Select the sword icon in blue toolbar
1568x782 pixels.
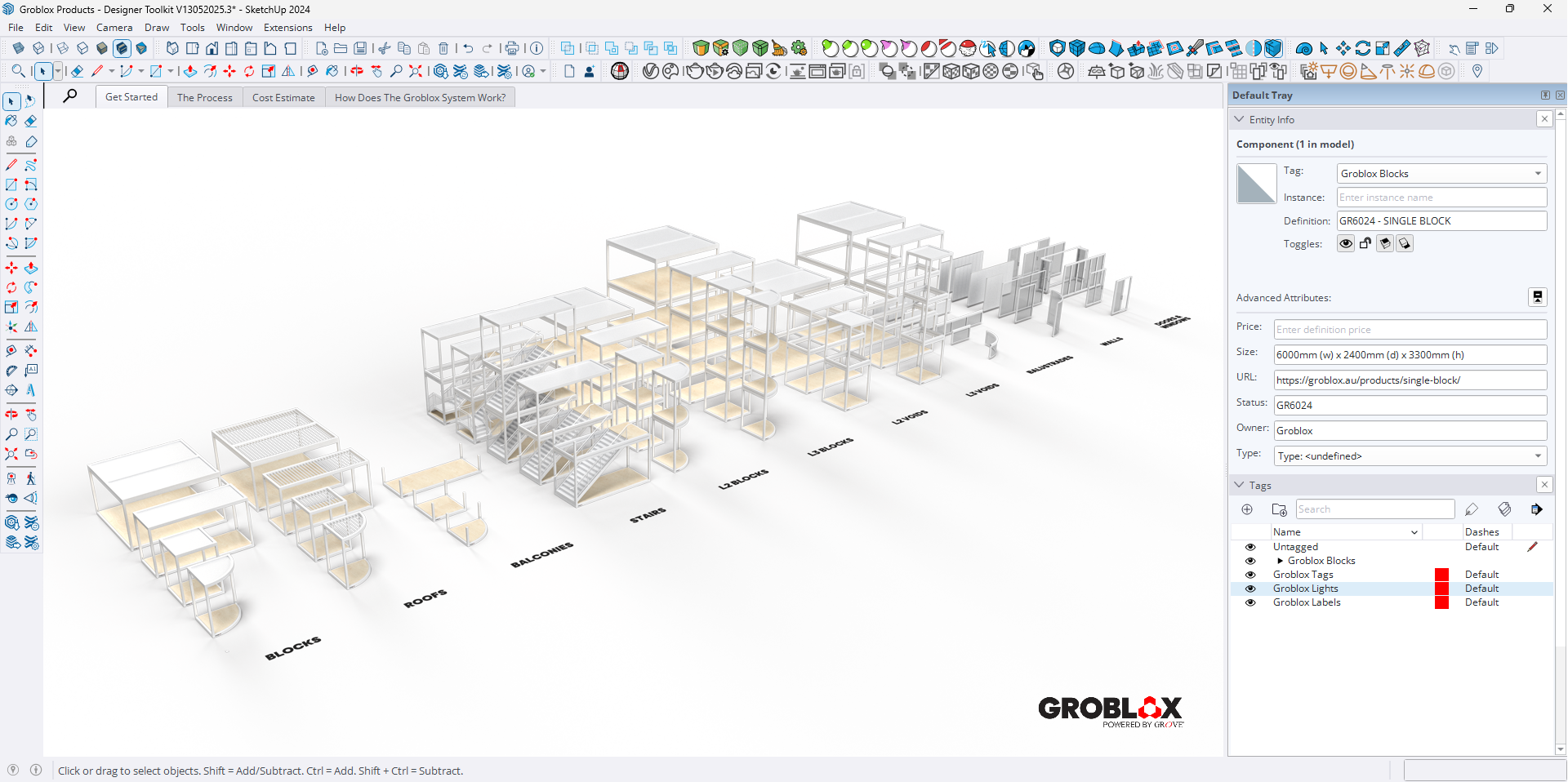point(1195,48)
